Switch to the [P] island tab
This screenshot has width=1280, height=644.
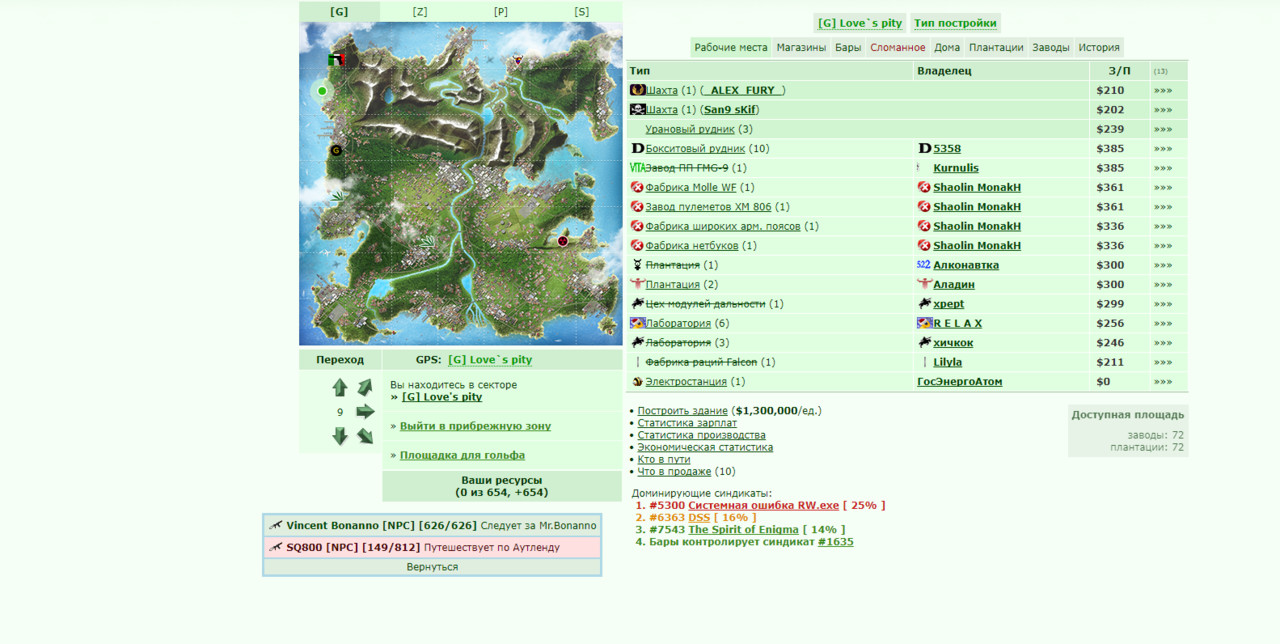coord(501,12)
